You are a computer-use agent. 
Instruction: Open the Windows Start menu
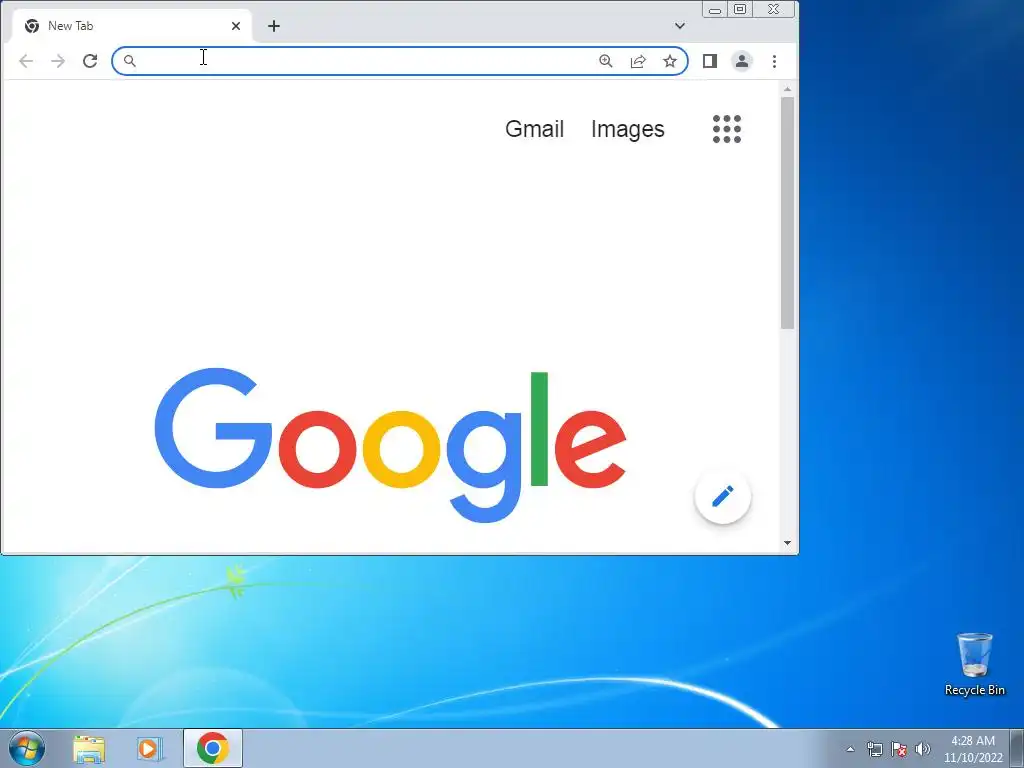pos(27,748)
